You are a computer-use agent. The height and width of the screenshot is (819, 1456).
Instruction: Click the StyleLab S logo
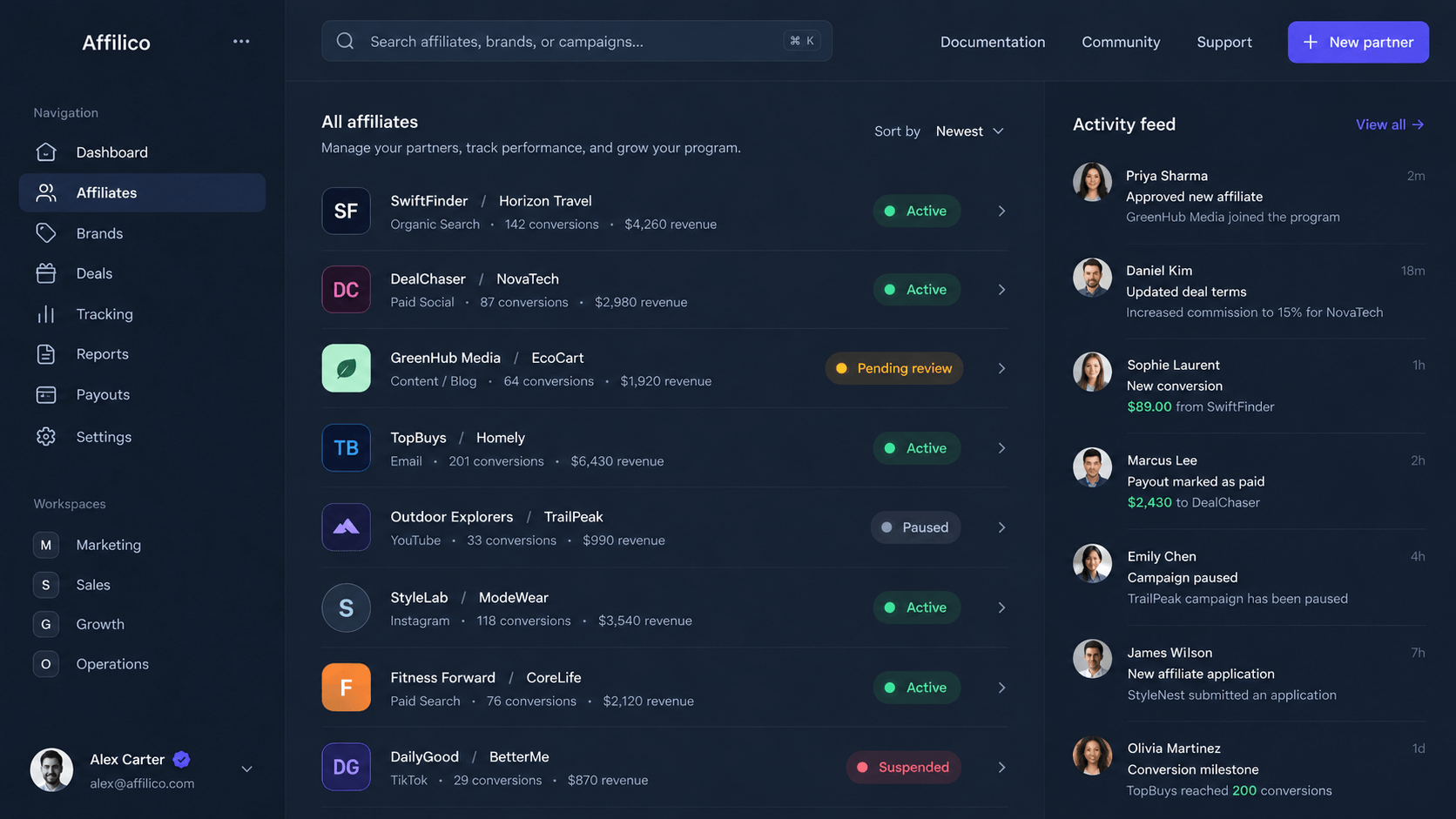(x=346, y=608)
